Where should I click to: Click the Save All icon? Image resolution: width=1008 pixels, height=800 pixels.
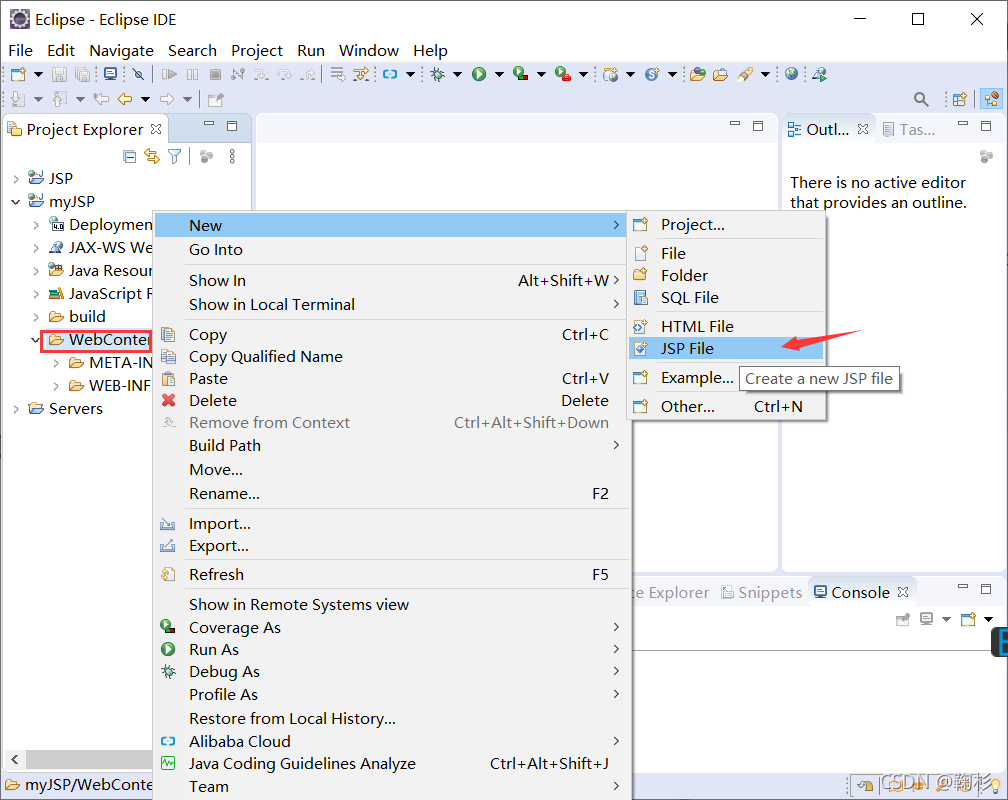point(82,74)
